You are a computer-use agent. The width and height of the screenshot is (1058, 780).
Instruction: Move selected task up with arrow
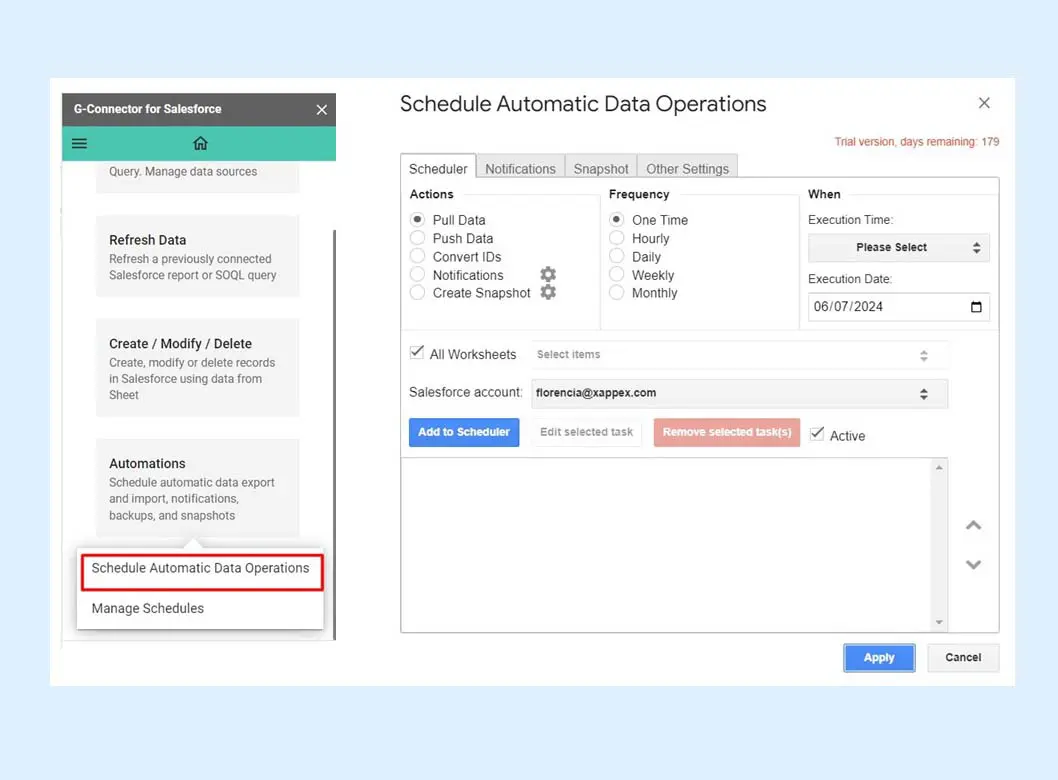(x=973, y=526)
